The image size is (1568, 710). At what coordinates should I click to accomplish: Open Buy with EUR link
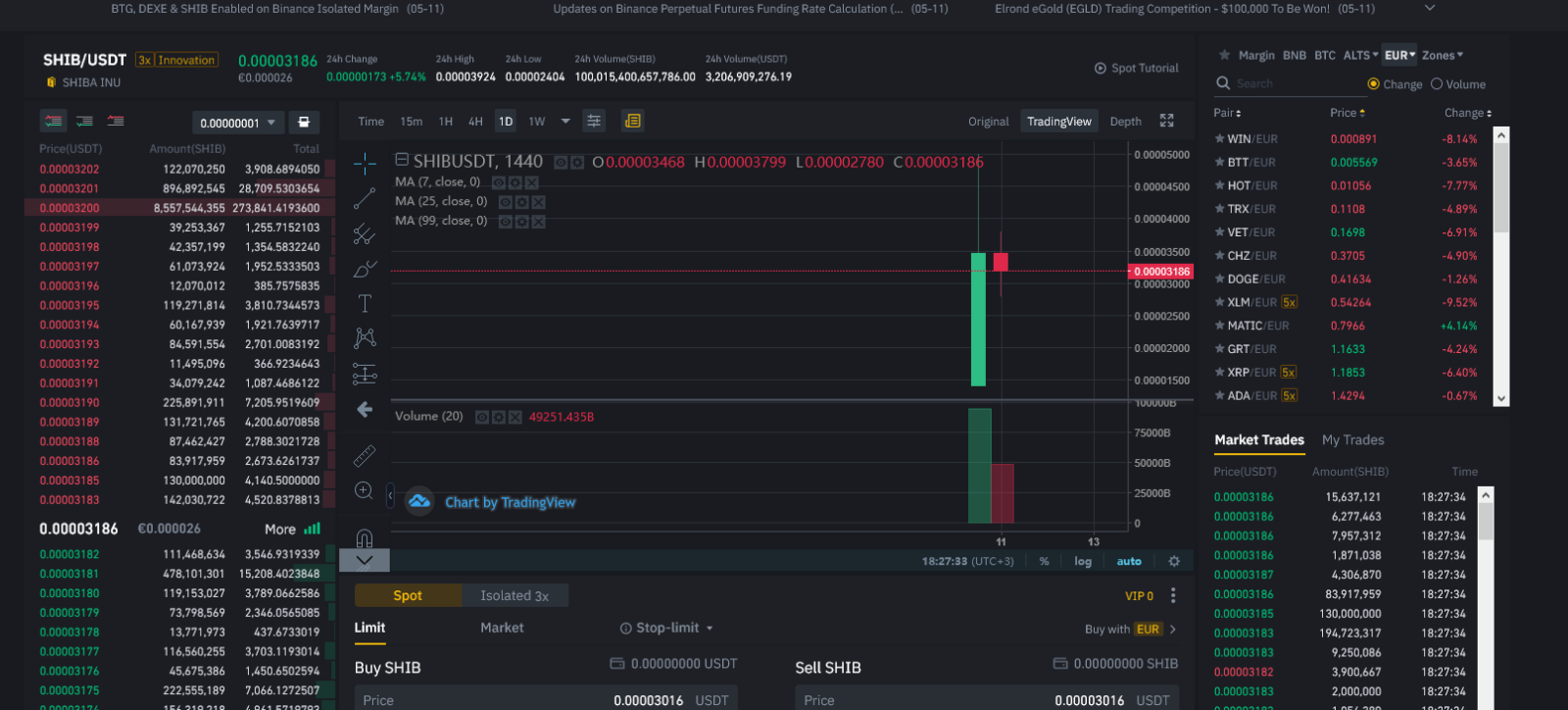tap(1131, 630)
